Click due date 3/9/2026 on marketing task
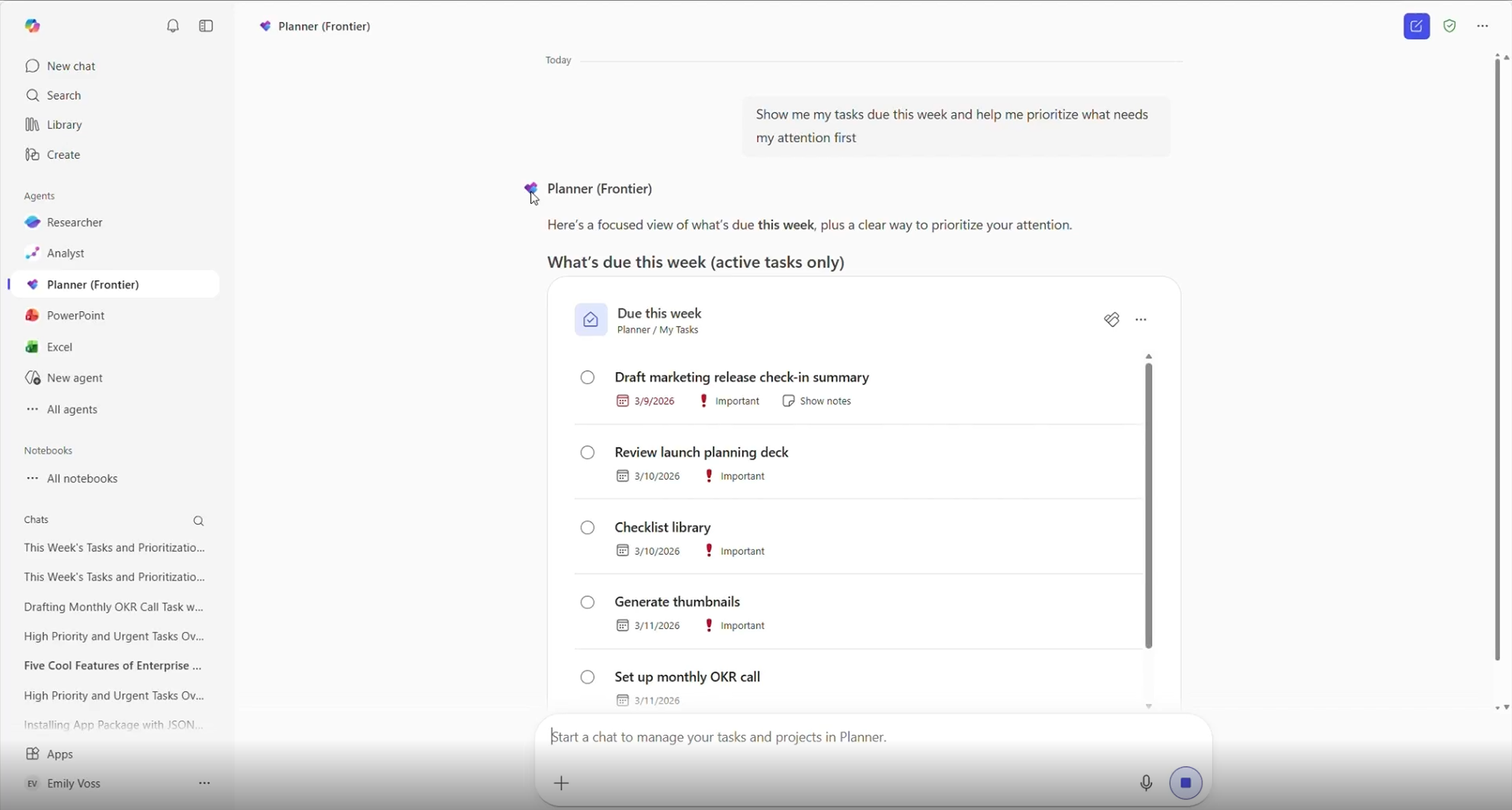 [654, 401]
